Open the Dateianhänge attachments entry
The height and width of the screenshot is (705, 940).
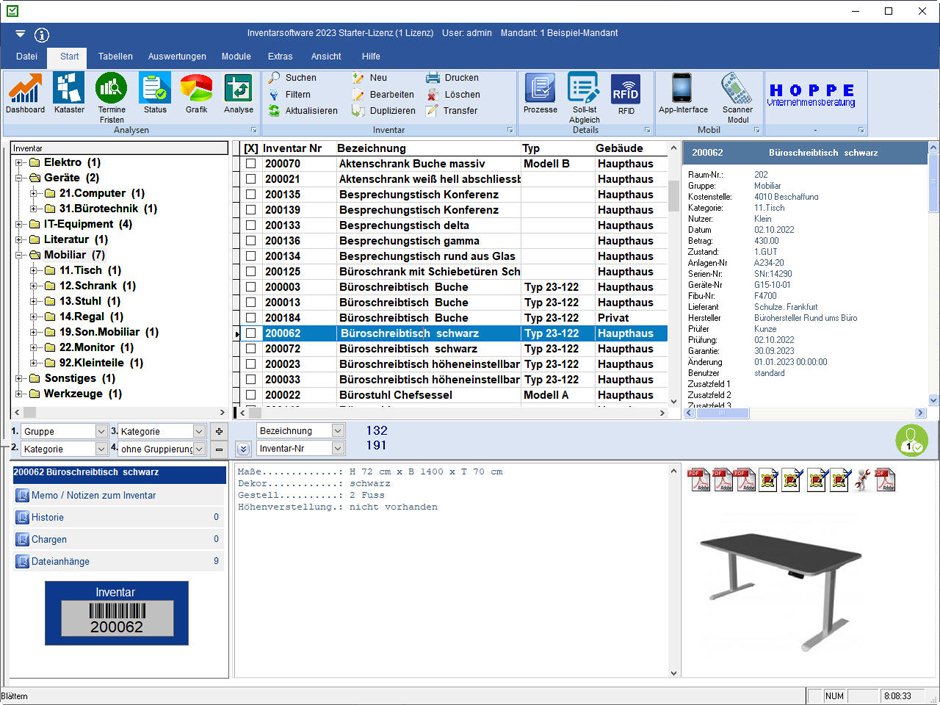tap(60, 561)
